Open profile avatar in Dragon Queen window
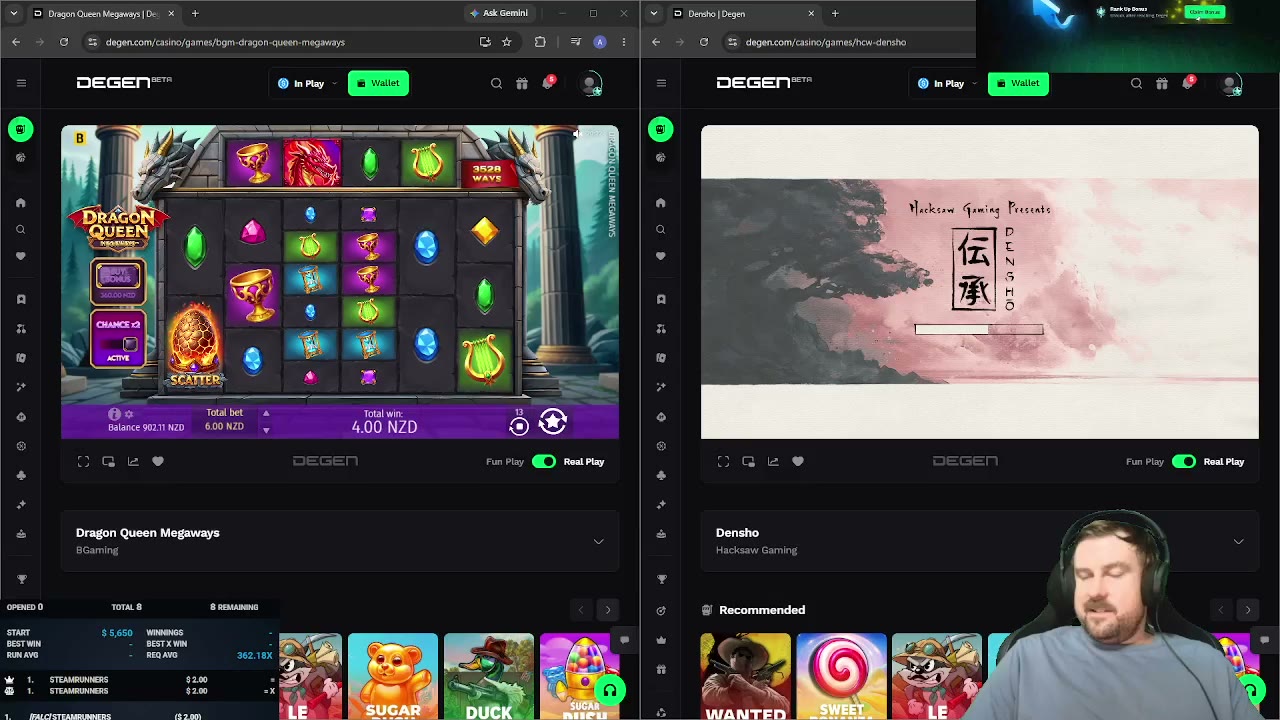 [x=591, y=84]
